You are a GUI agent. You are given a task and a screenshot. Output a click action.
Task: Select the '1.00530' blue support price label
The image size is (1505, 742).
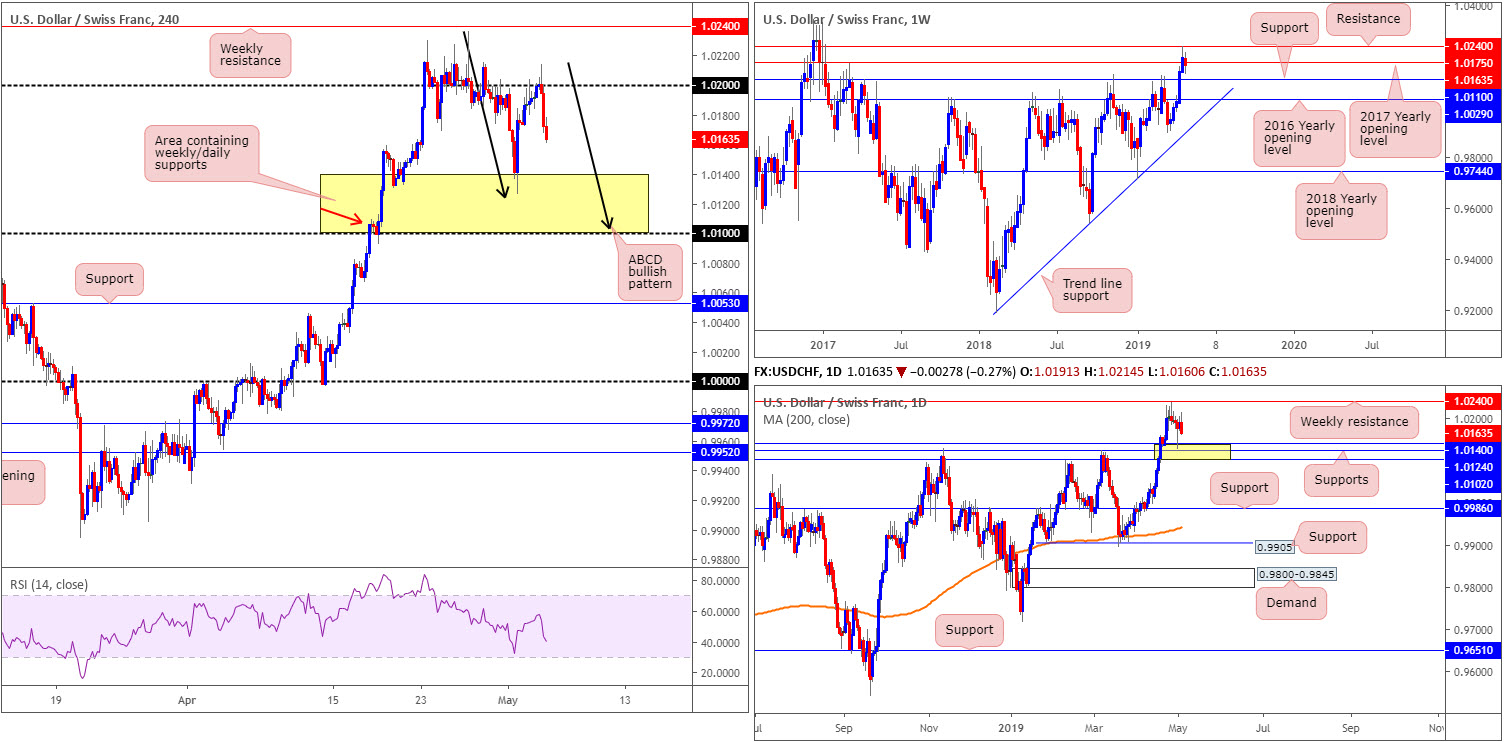tap(719, 303)
